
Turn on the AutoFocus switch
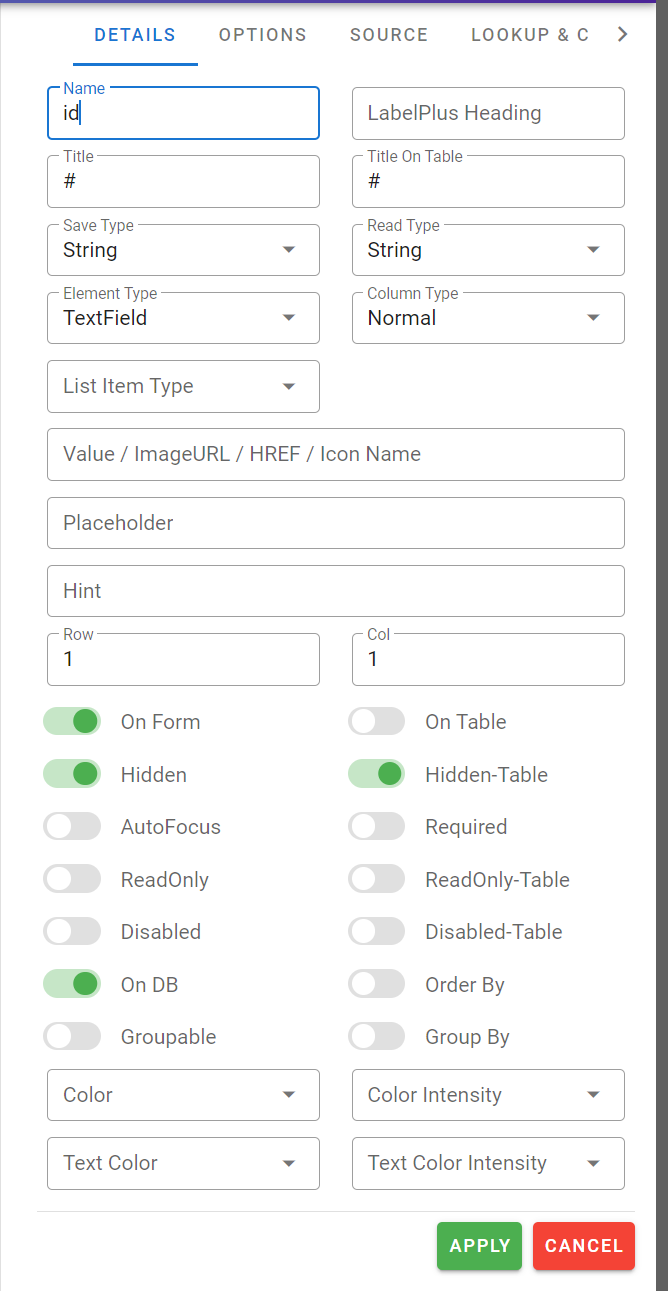72,827
